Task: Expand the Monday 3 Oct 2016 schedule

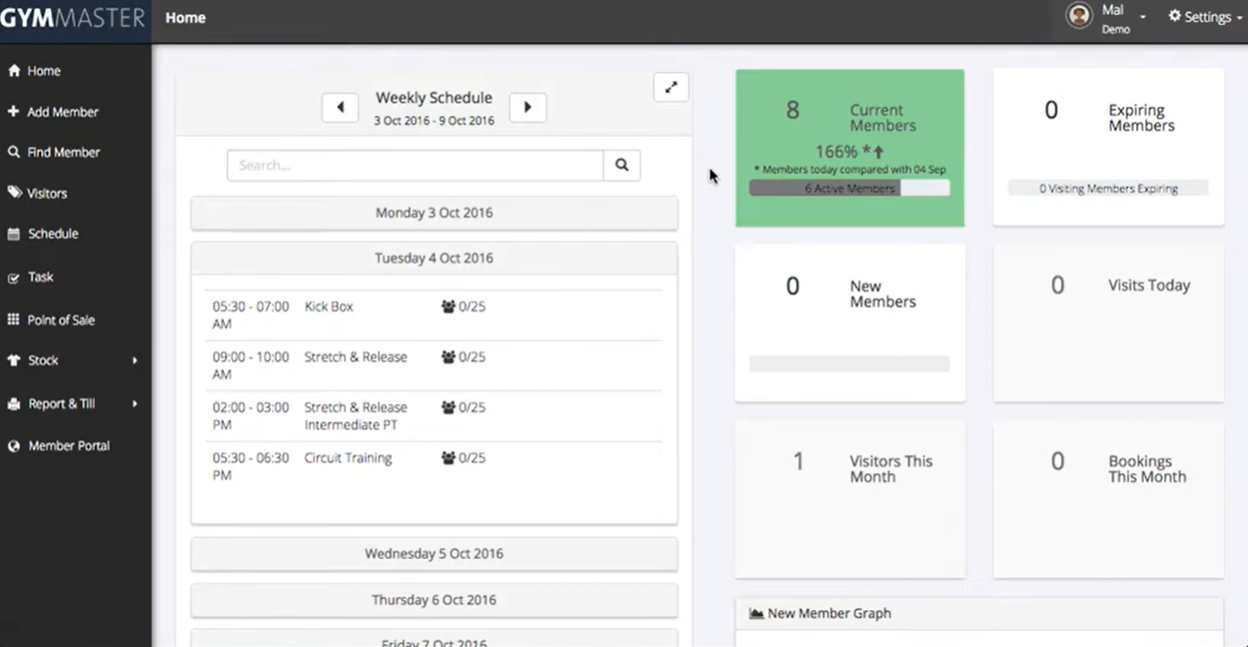Action: 434,212
